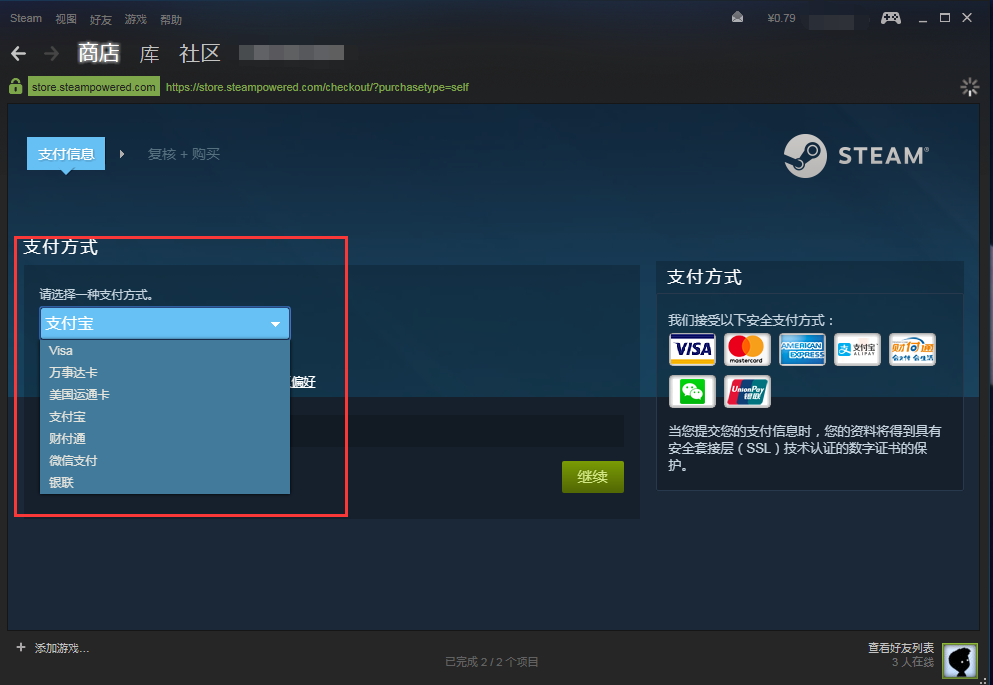Choose 微信支付 from the payment list

165,460
